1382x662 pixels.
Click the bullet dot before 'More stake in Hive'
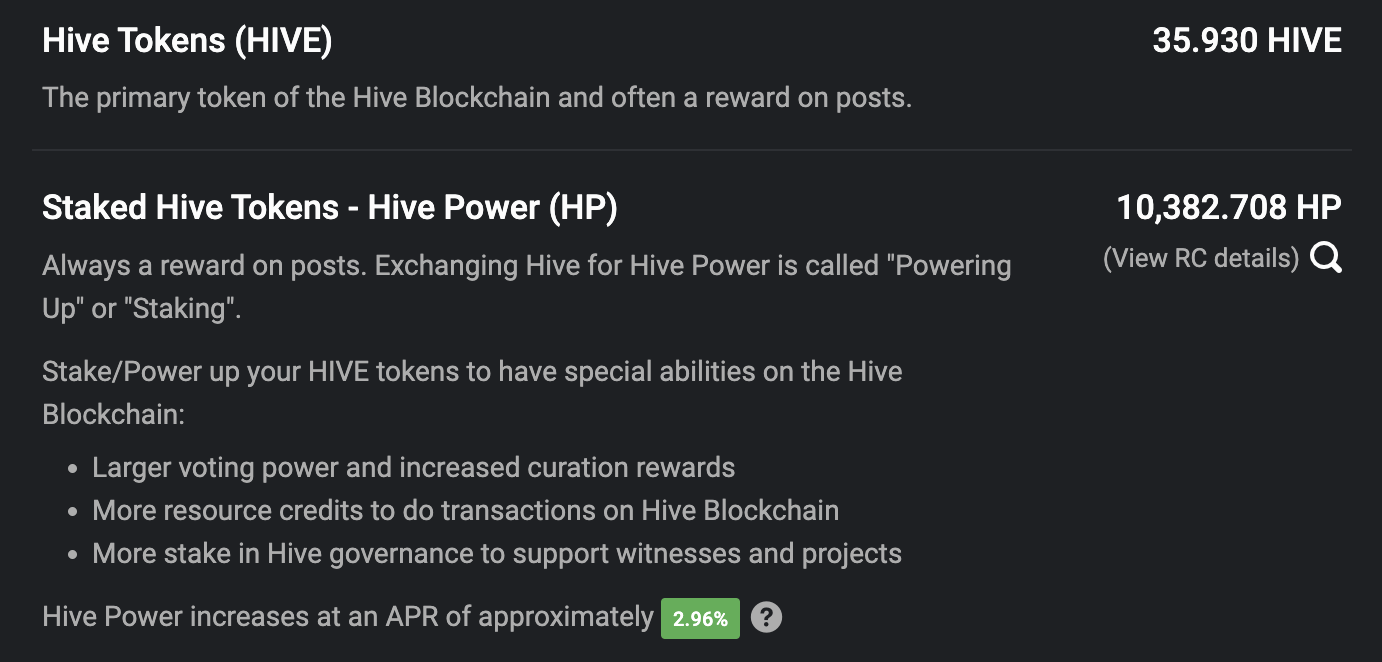(x=73, y=554)
